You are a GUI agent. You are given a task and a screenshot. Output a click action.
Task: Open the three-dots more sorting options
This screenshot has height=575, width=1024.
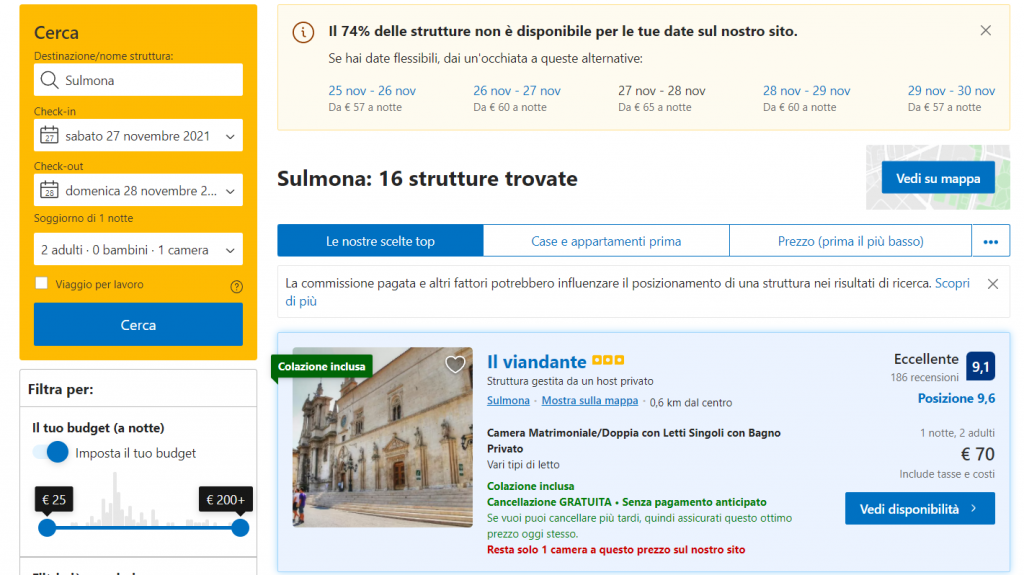[990, 241]
